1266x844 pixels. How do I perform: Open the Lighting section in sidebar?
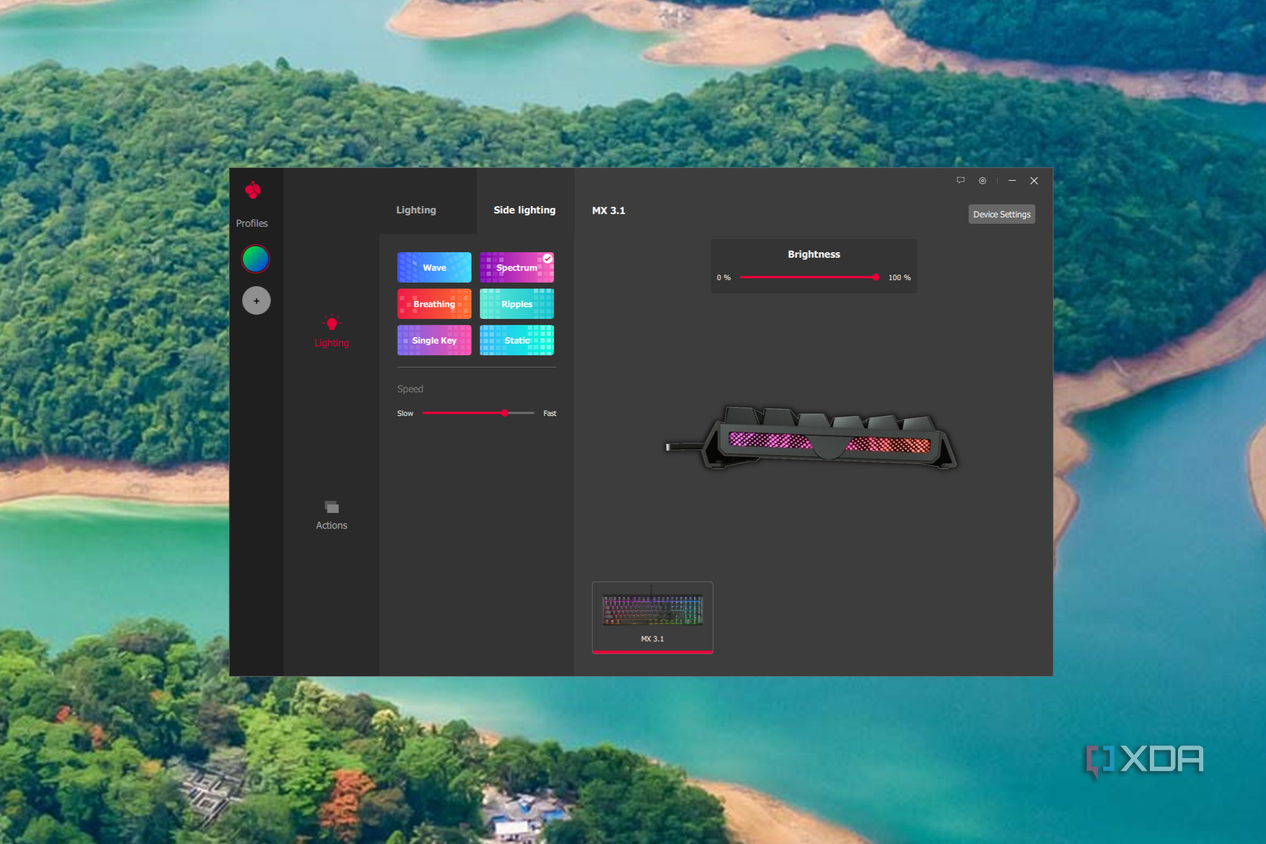[x=332, y=332]
